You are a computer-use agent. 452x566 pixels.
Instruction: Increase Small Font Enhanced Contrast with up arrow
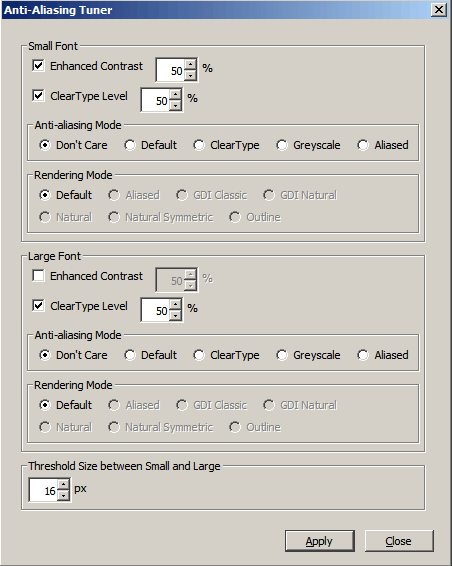coord(190,65)
